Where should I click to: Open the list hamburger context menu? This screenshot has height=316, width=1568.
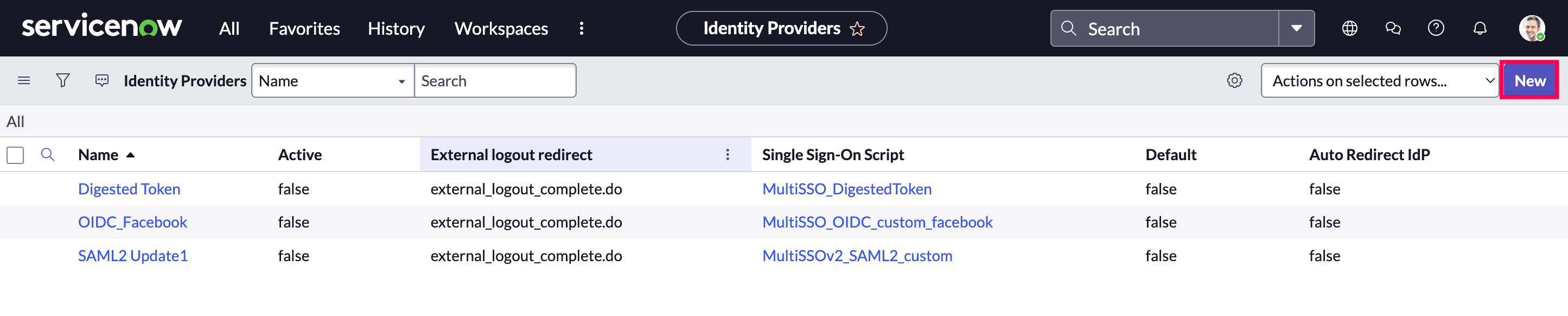tap(24, 80)
